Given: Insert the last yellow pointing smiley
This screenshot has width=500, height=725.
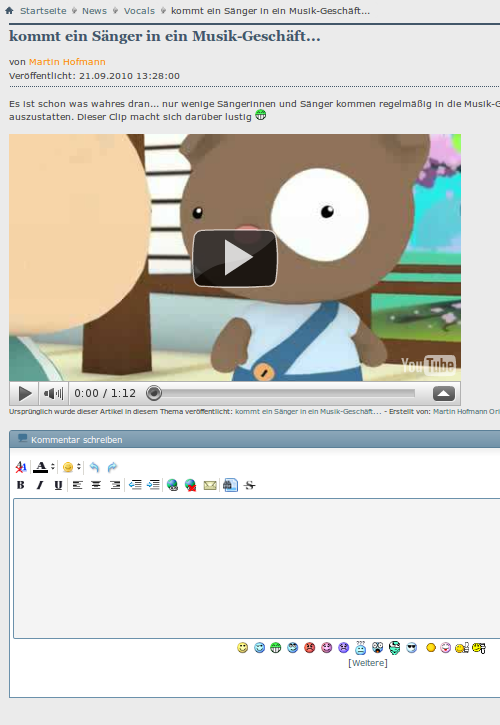Looking at the screenshot, I should tap(479, 648).
